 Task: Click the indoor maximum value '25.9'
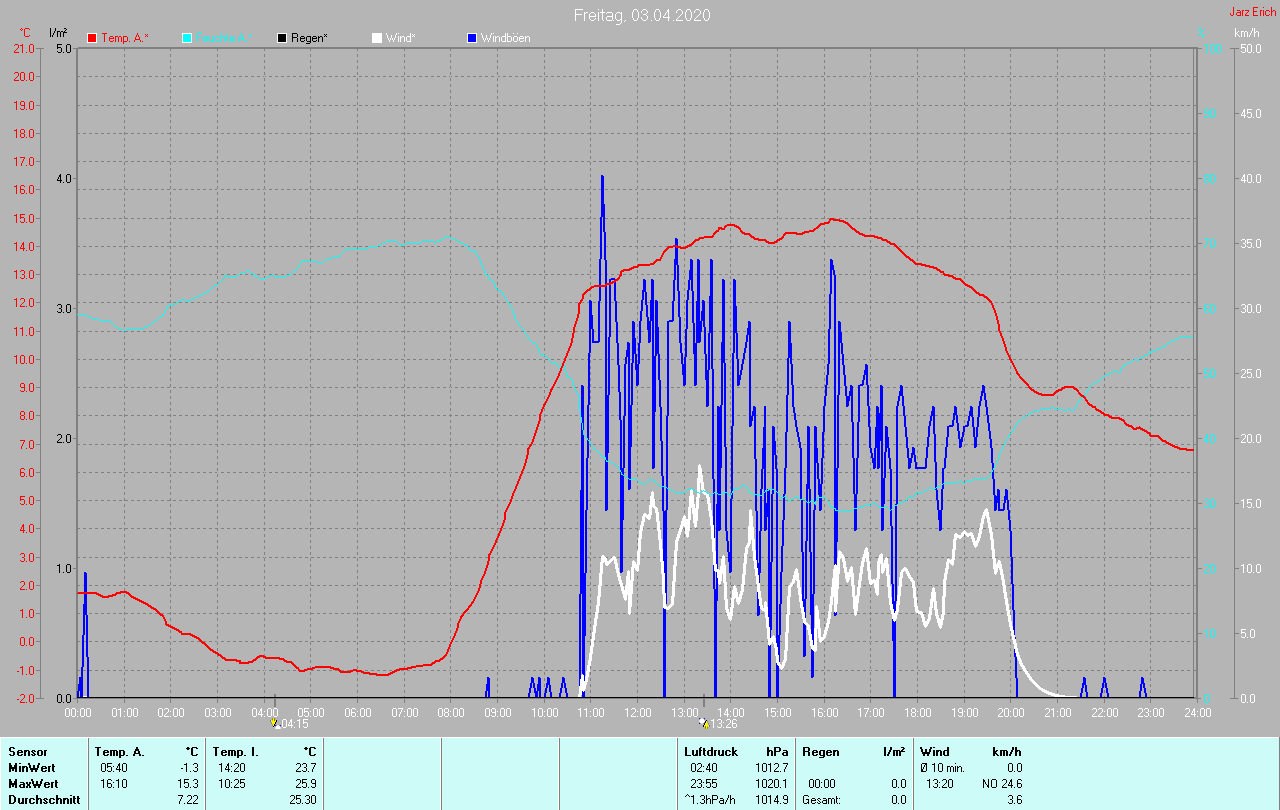pos(305,784)
